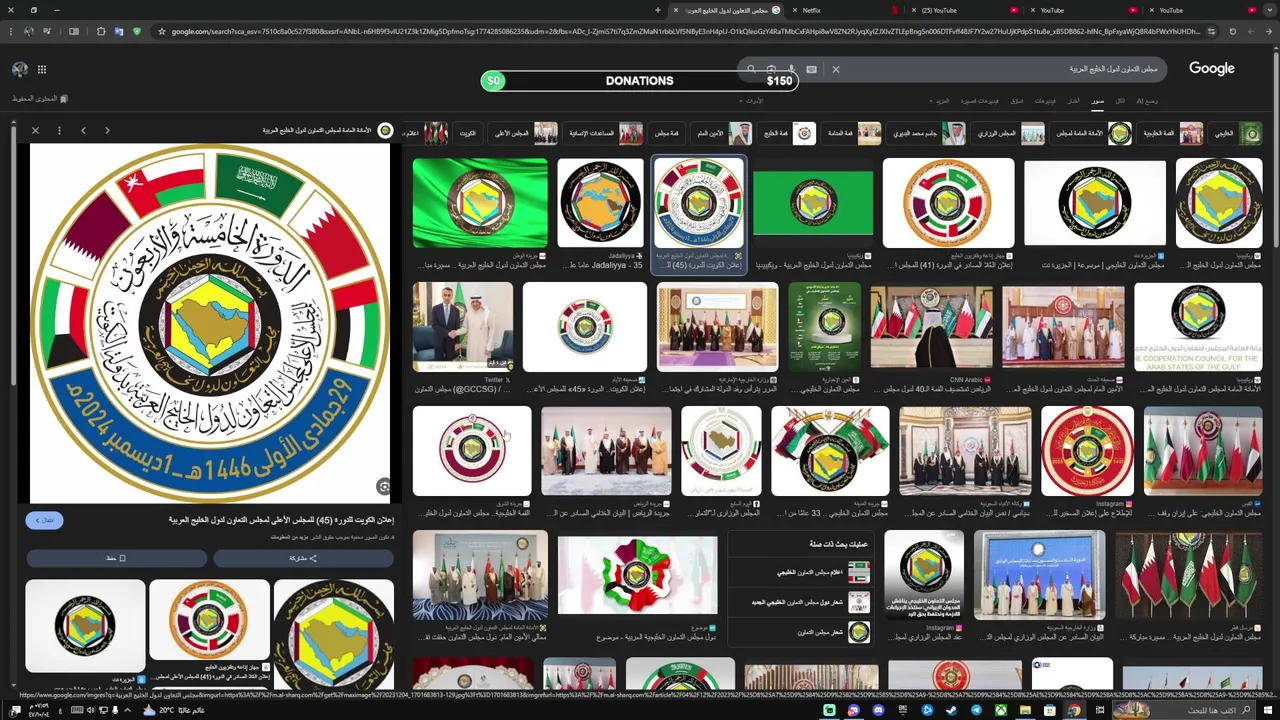Open the Google account avatar

click(19, 69)
